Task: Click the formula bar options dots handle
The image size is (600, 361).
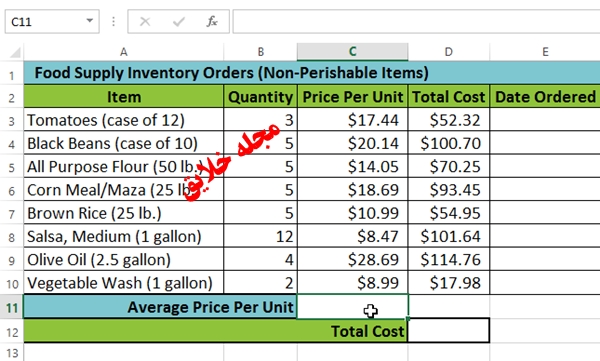Action: point(113,21)
